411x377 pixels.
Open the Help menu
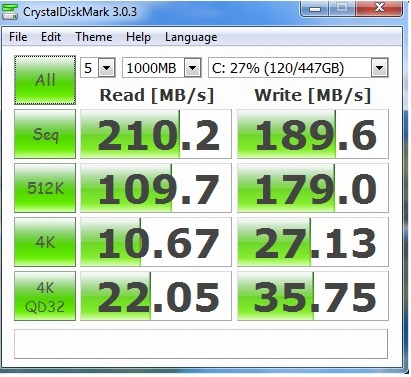coord(138,37)
